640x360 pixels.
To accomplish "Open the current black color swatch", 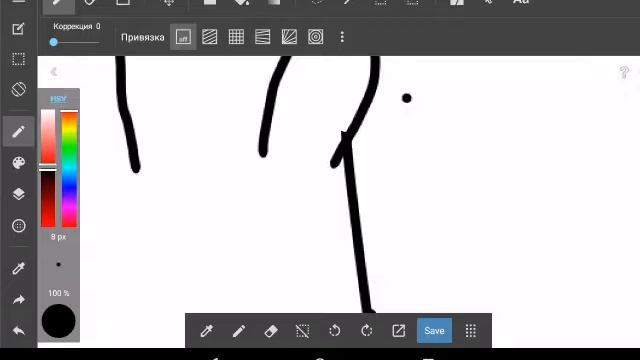I will [58, 321].
